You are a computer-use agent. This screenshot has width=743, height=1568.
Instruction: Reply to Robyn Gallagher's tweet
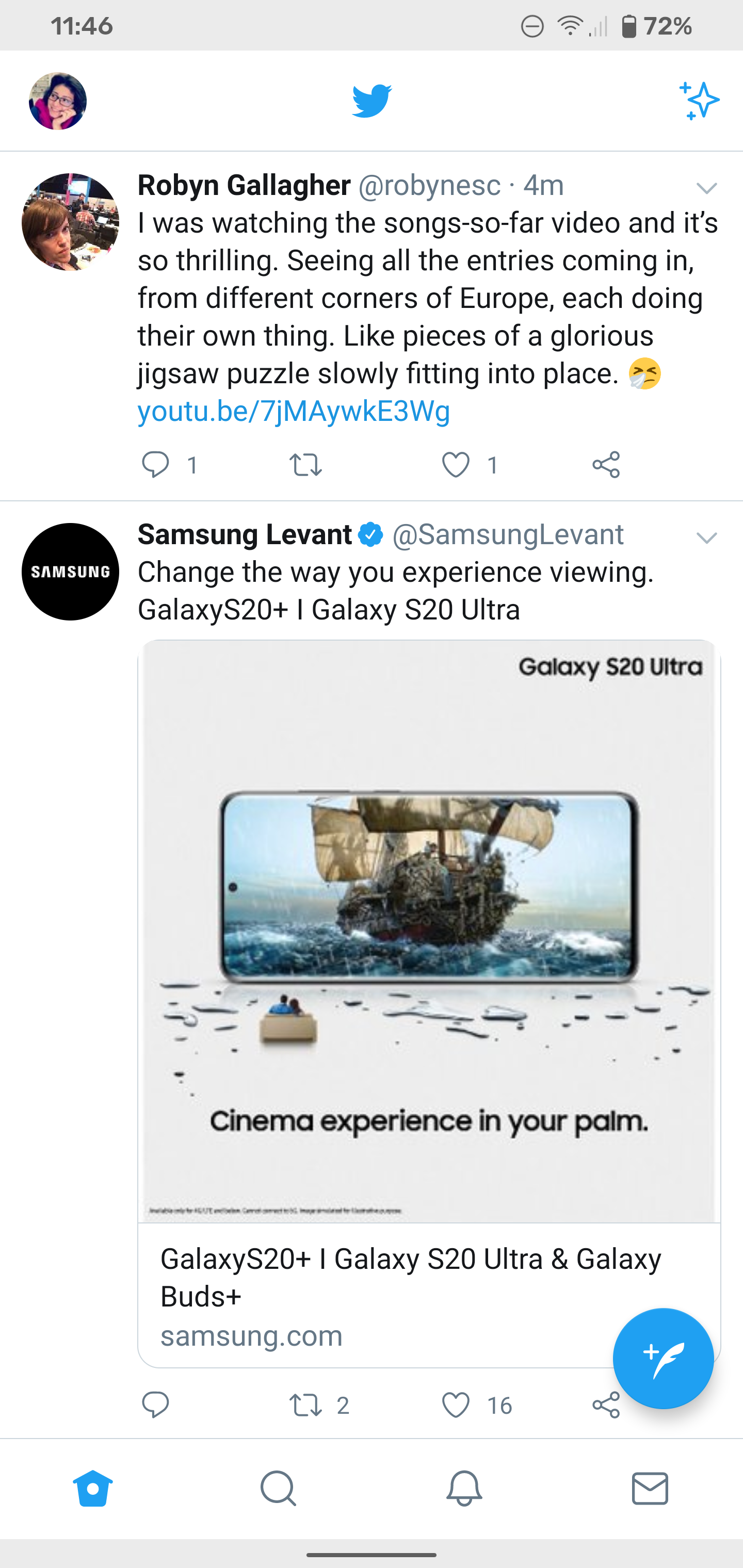pos(155,465)
